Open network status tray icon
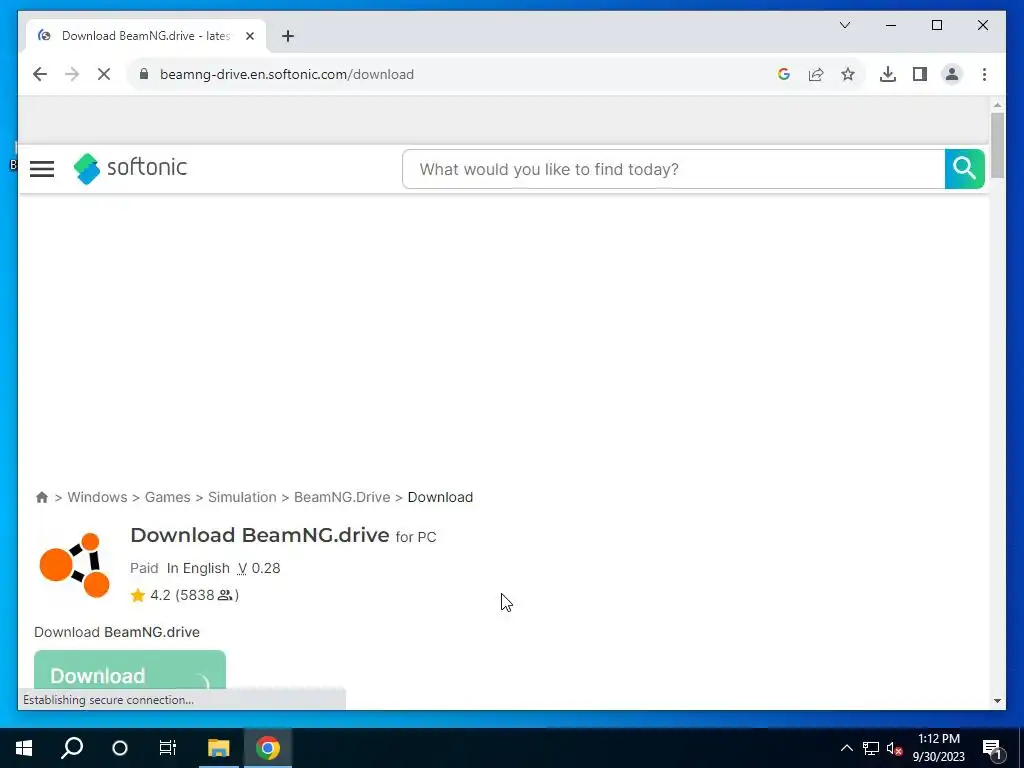This screenshot has width=1024, height=768. click(871, 748)
